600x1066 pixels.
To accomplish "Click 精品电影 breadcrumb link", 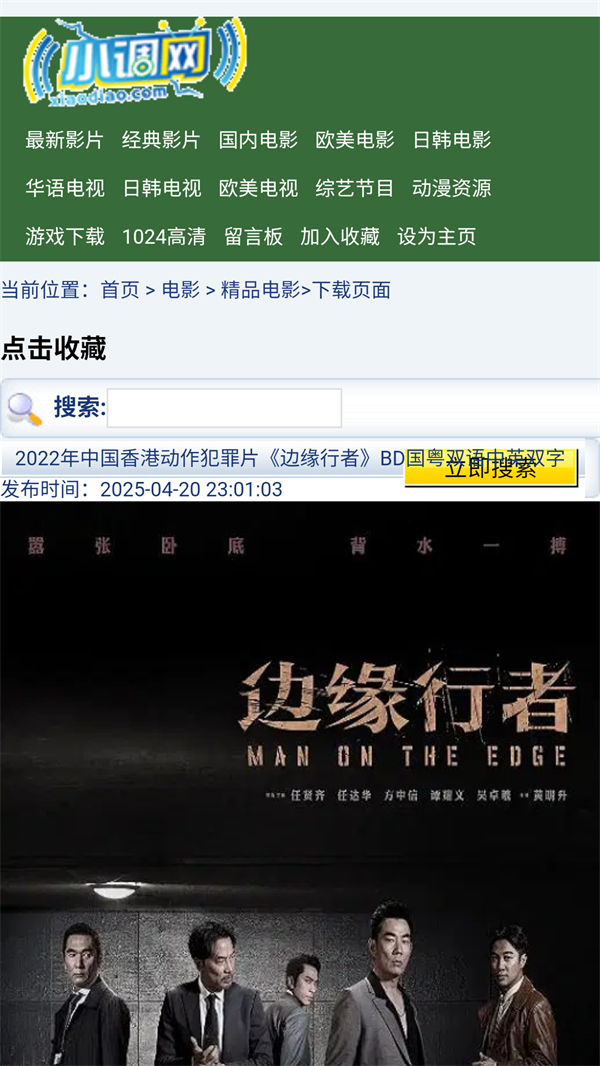I will tap(260, 290).
